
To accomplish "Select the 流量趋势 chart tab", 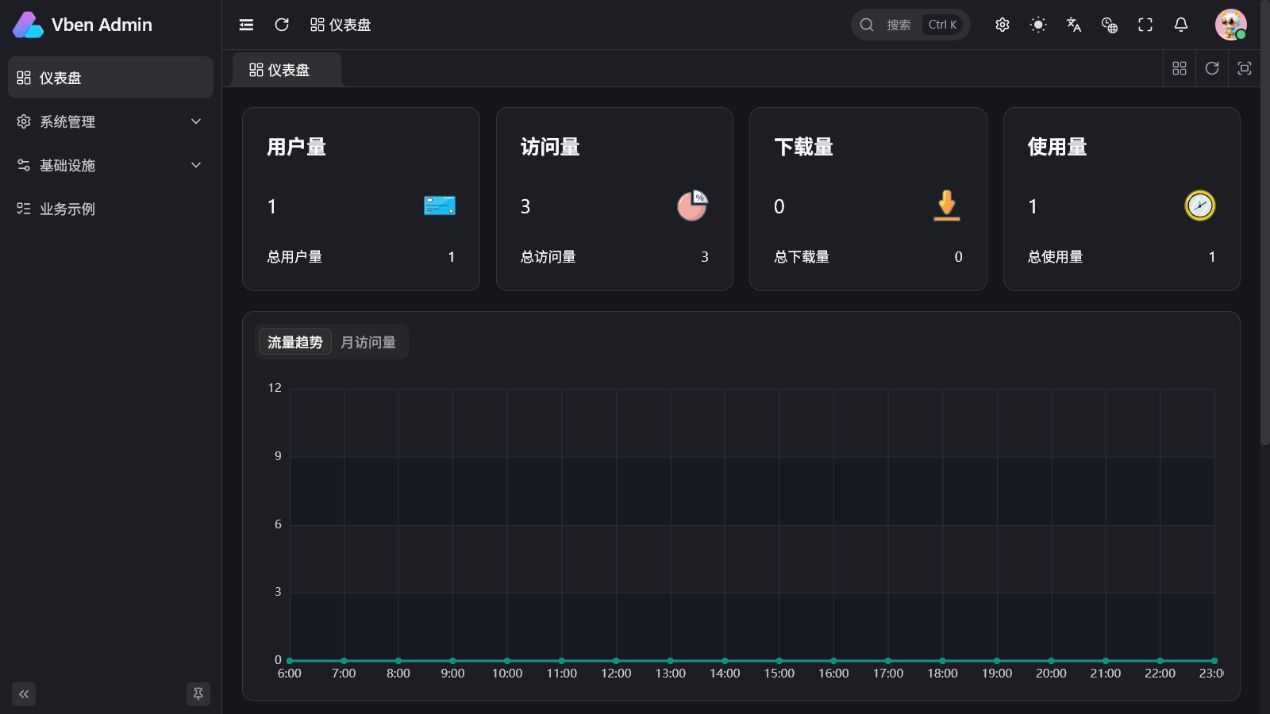I will (295, 342).
